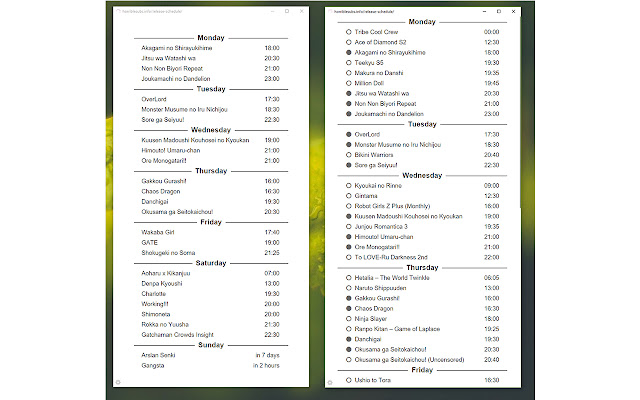
Task: Click Friday heading in right window
Action: 422,370
